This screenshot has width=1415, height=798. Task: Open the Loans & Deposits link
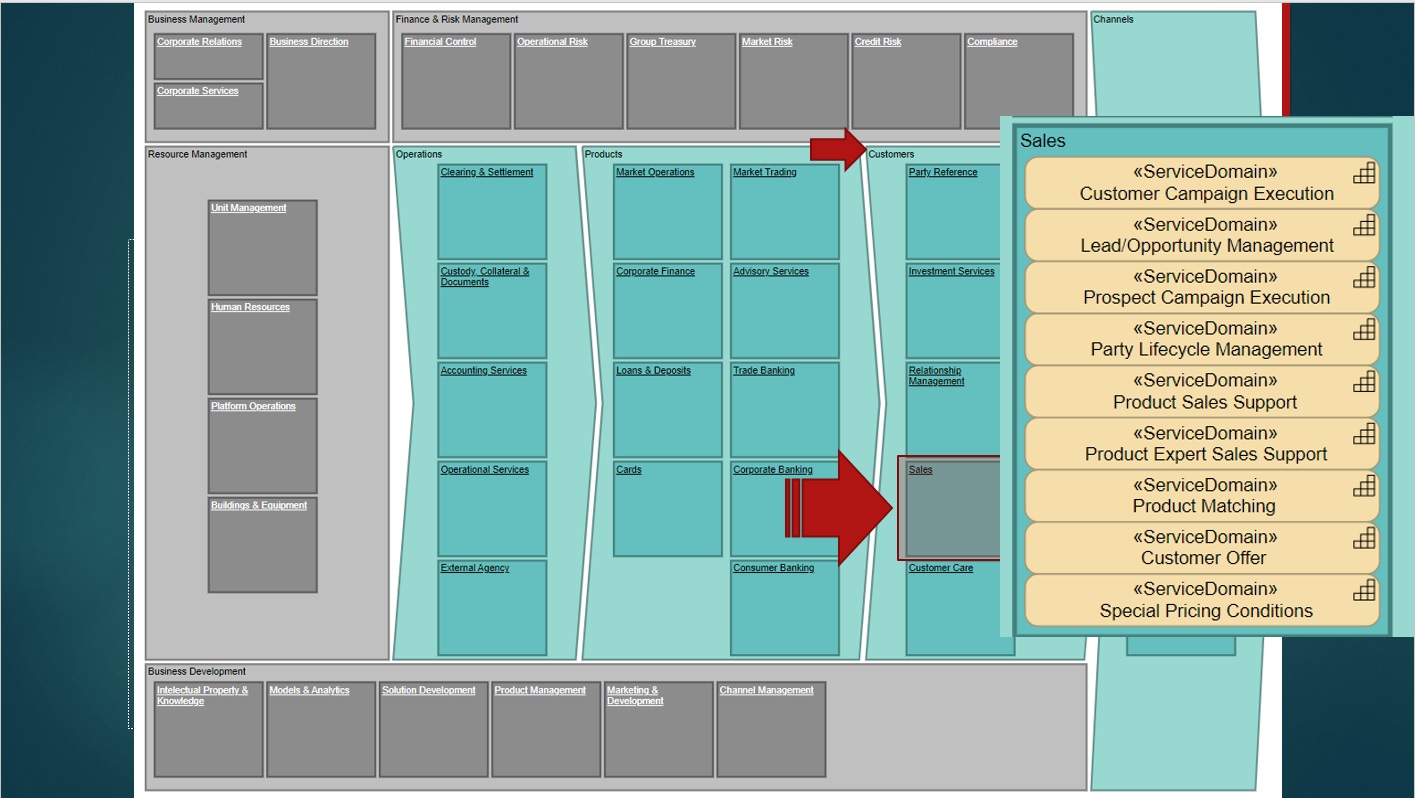pyautogui.click(x=653, y=370)
